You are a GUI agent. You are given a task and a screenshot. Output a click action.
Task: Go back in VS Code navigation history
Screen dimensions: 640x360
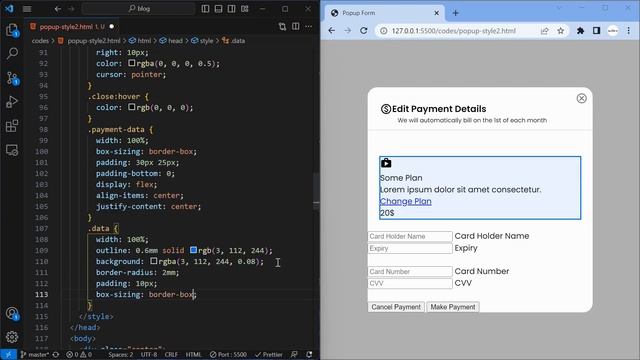(58, 9)
